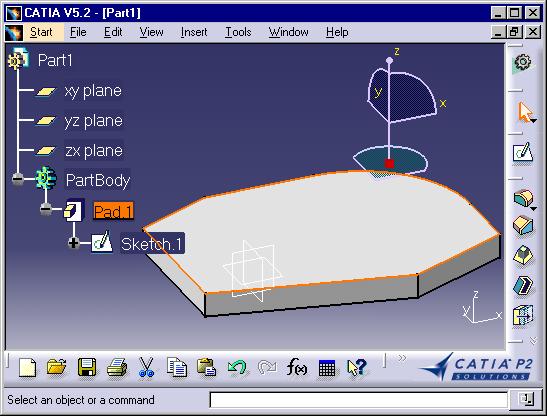Click the Select arrow tool
The width and height of the screenshot is (547, 416).
[525, 112]
